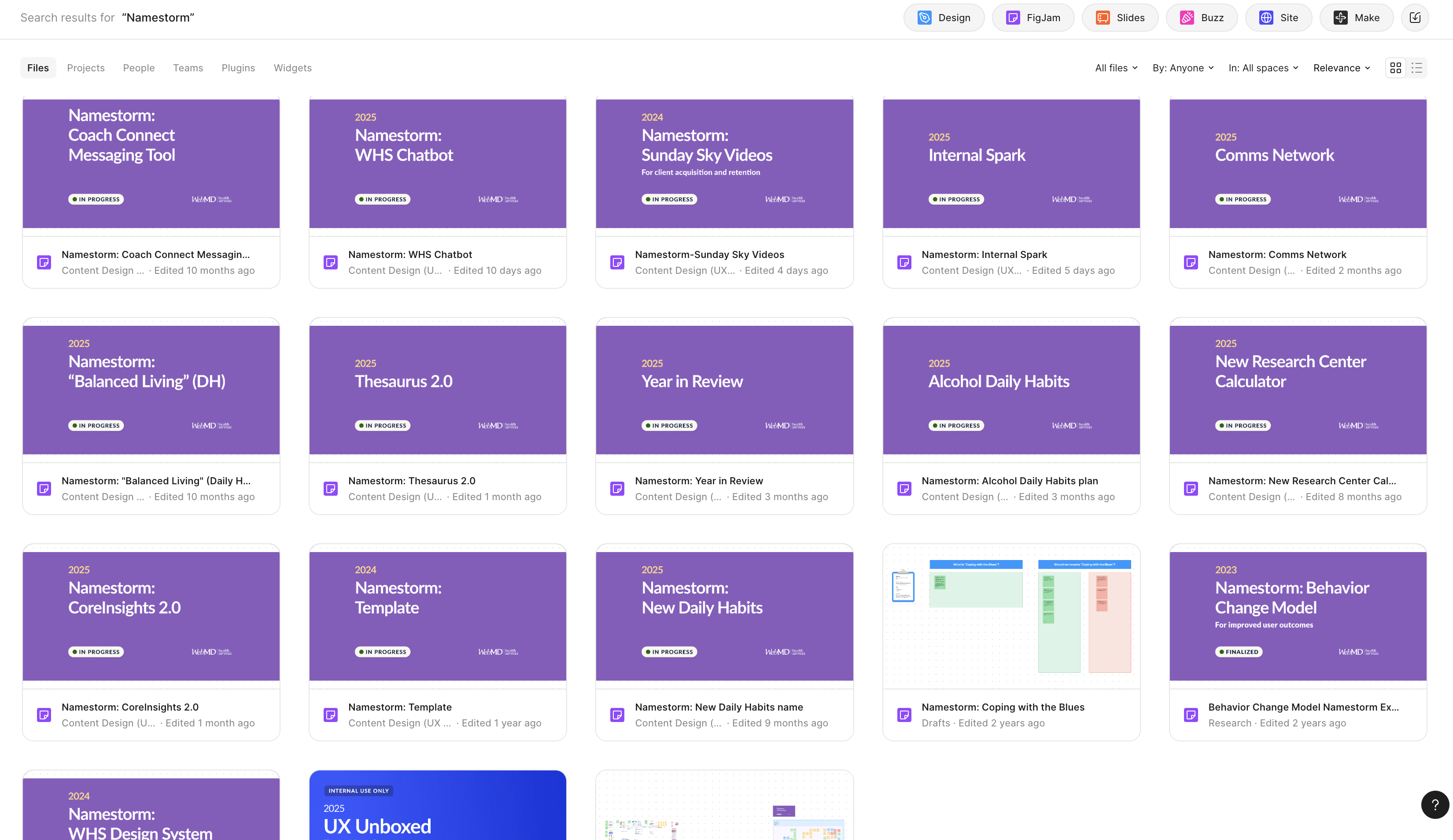Screen dimensions: 1453x840
Task: Open the UX Unboxed blue thumbnail
Action: pos(438,805)
